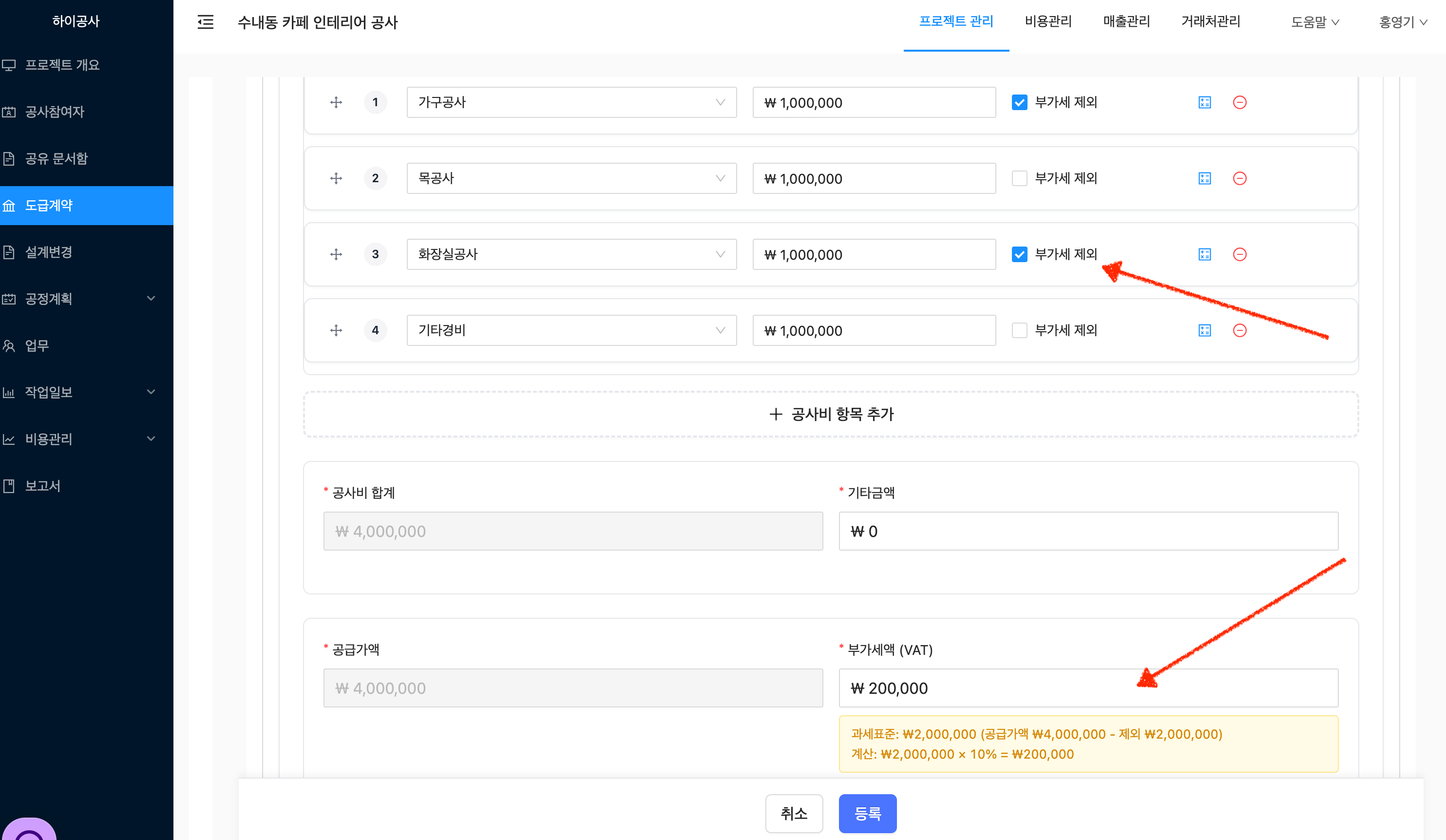
Task: Open 설계변경 in the sidebar menu
Action: click(49, 252)
